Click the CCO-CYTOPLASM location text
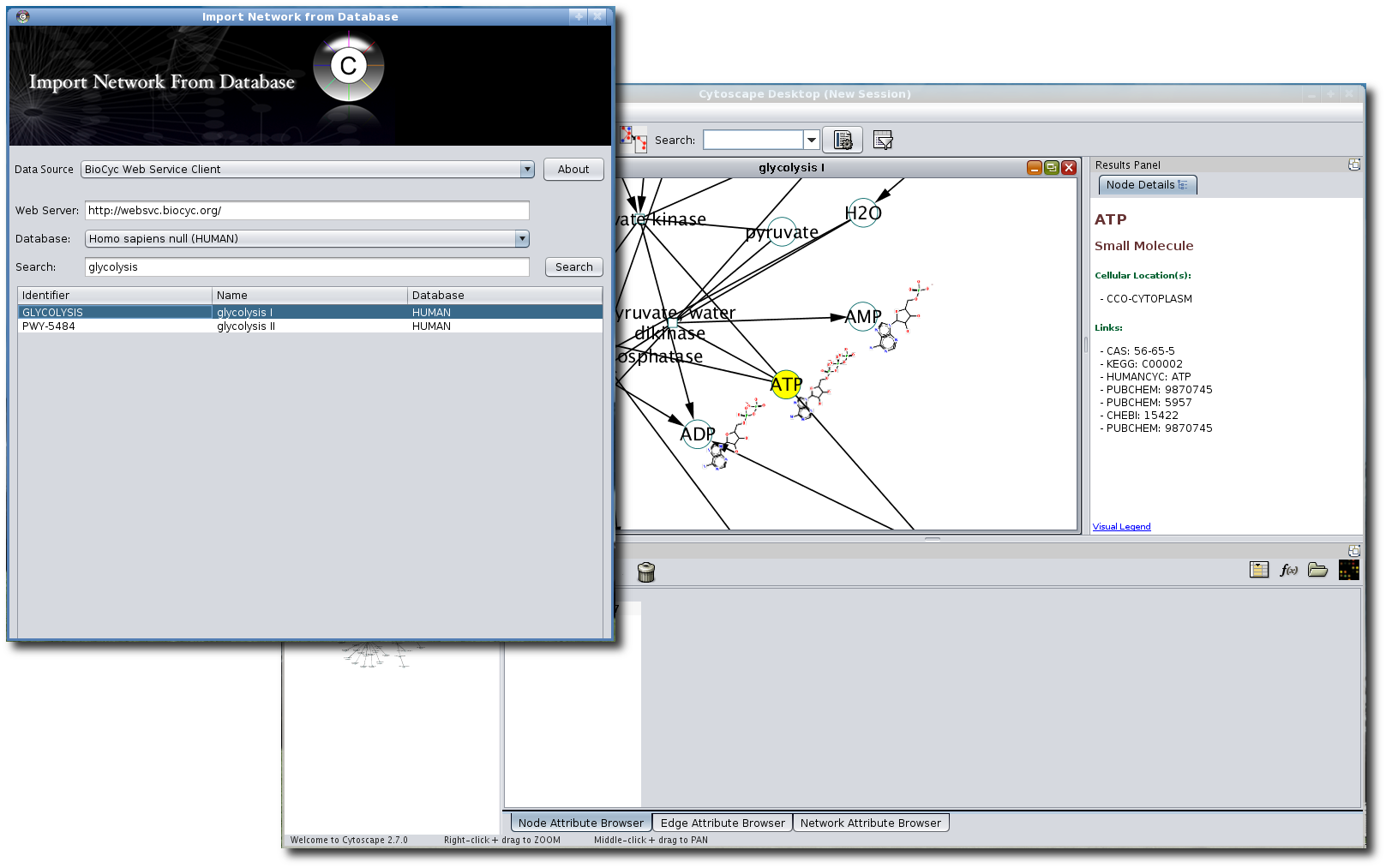The image size is (1386, 868). coord(1146,299)
